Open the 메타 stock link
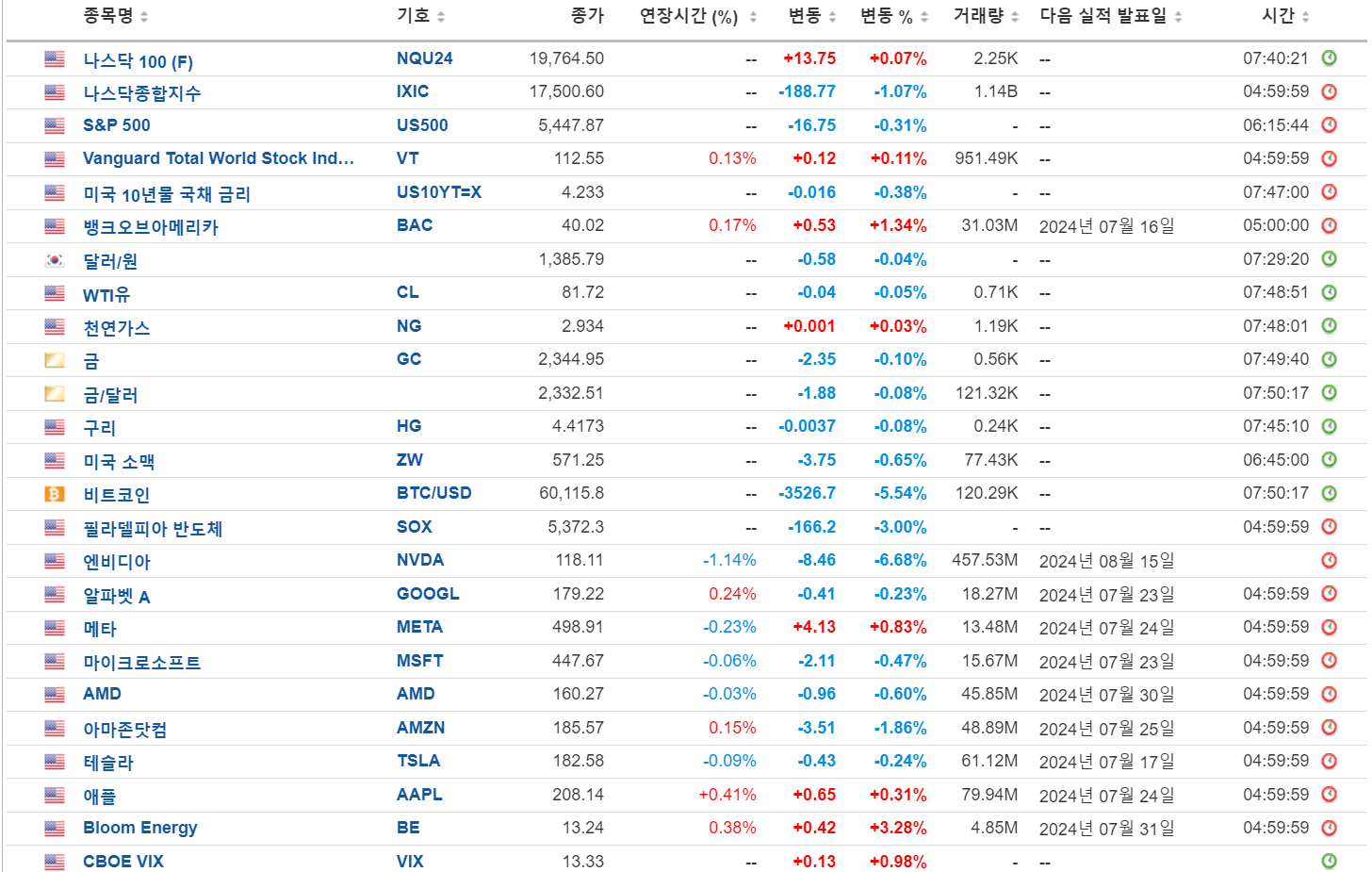1372x872 pixels. pos(100,629)
